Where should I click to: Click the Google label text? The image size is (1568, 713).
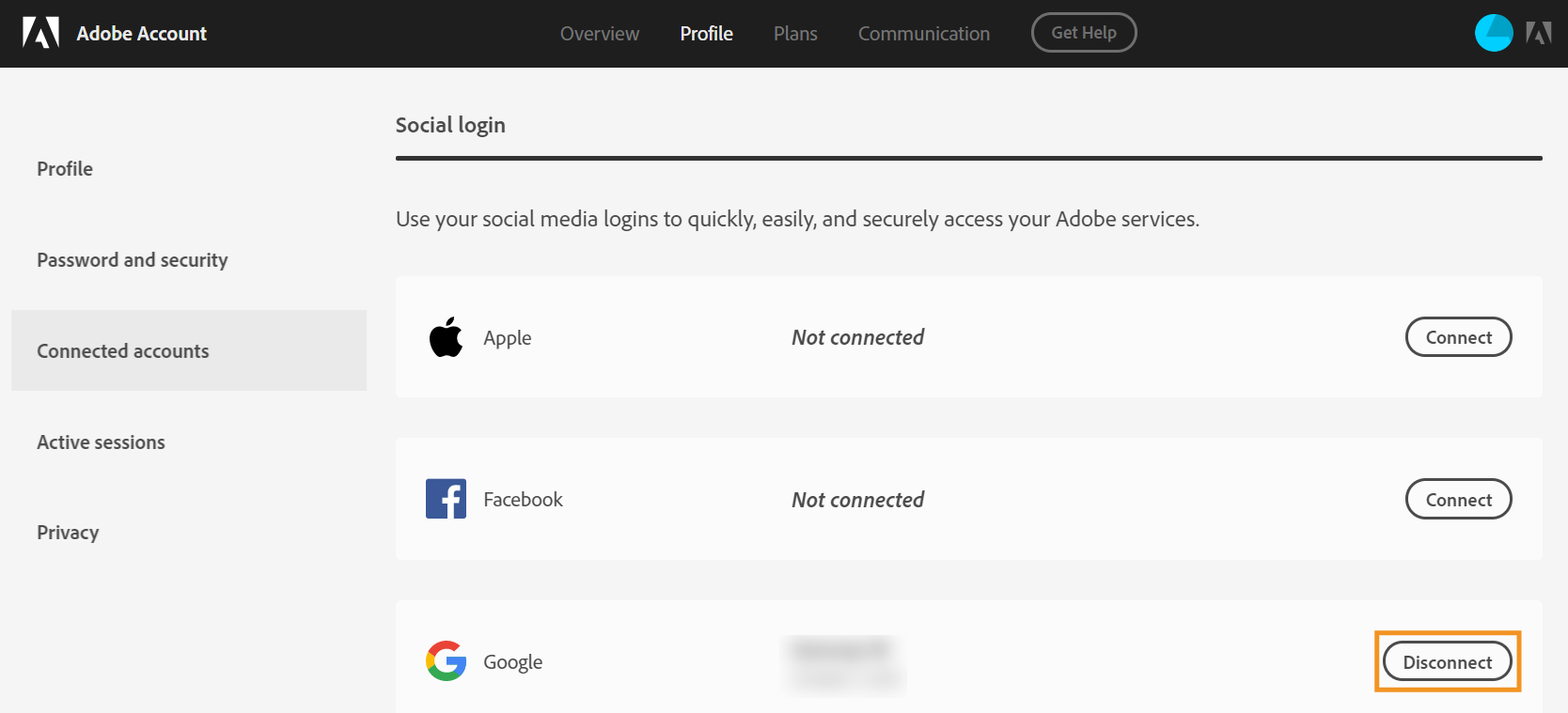[x=513, y=662]
